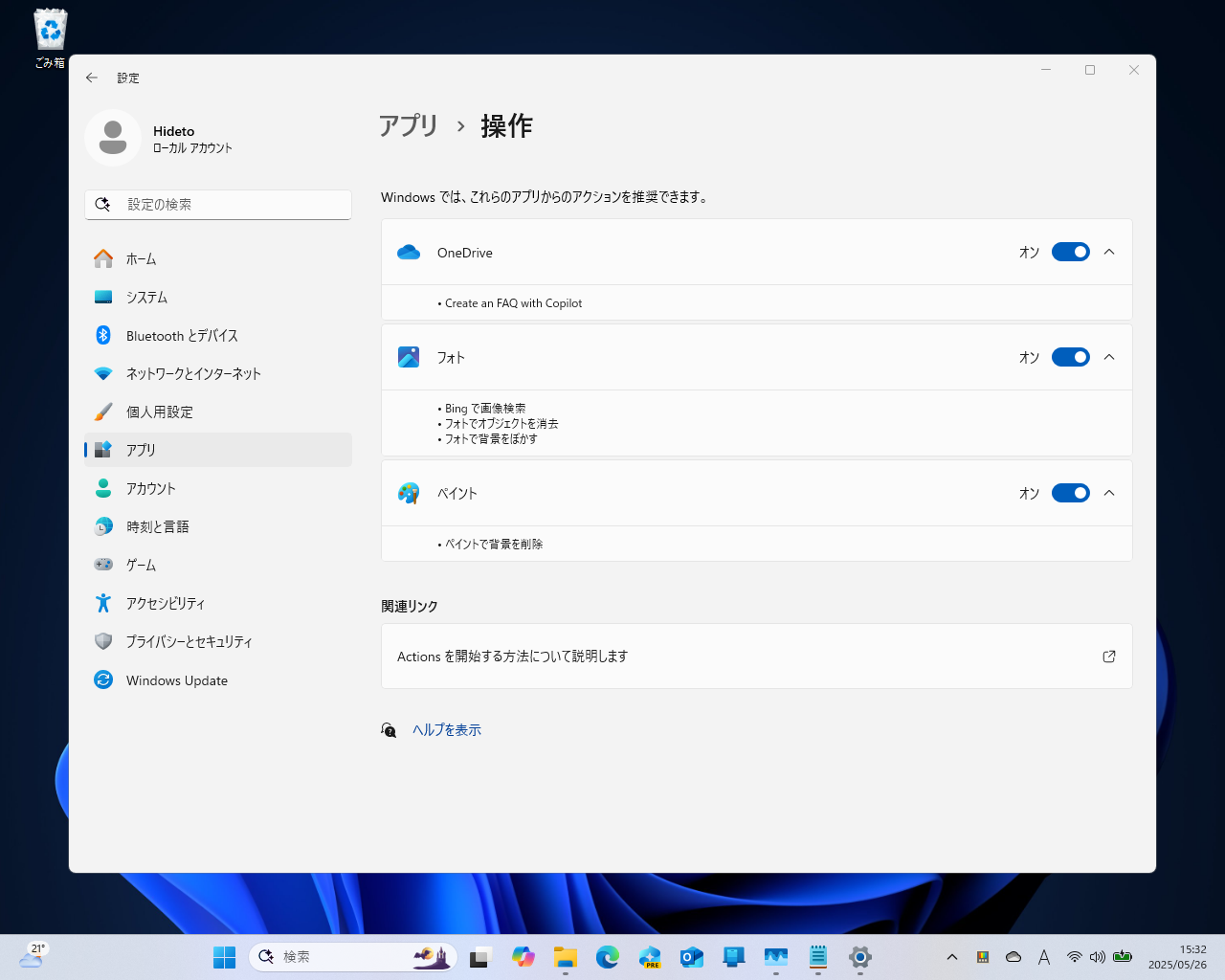Select the ごみ箱 desktop icon
This screenshot has width=1225, height=980.
50,38
